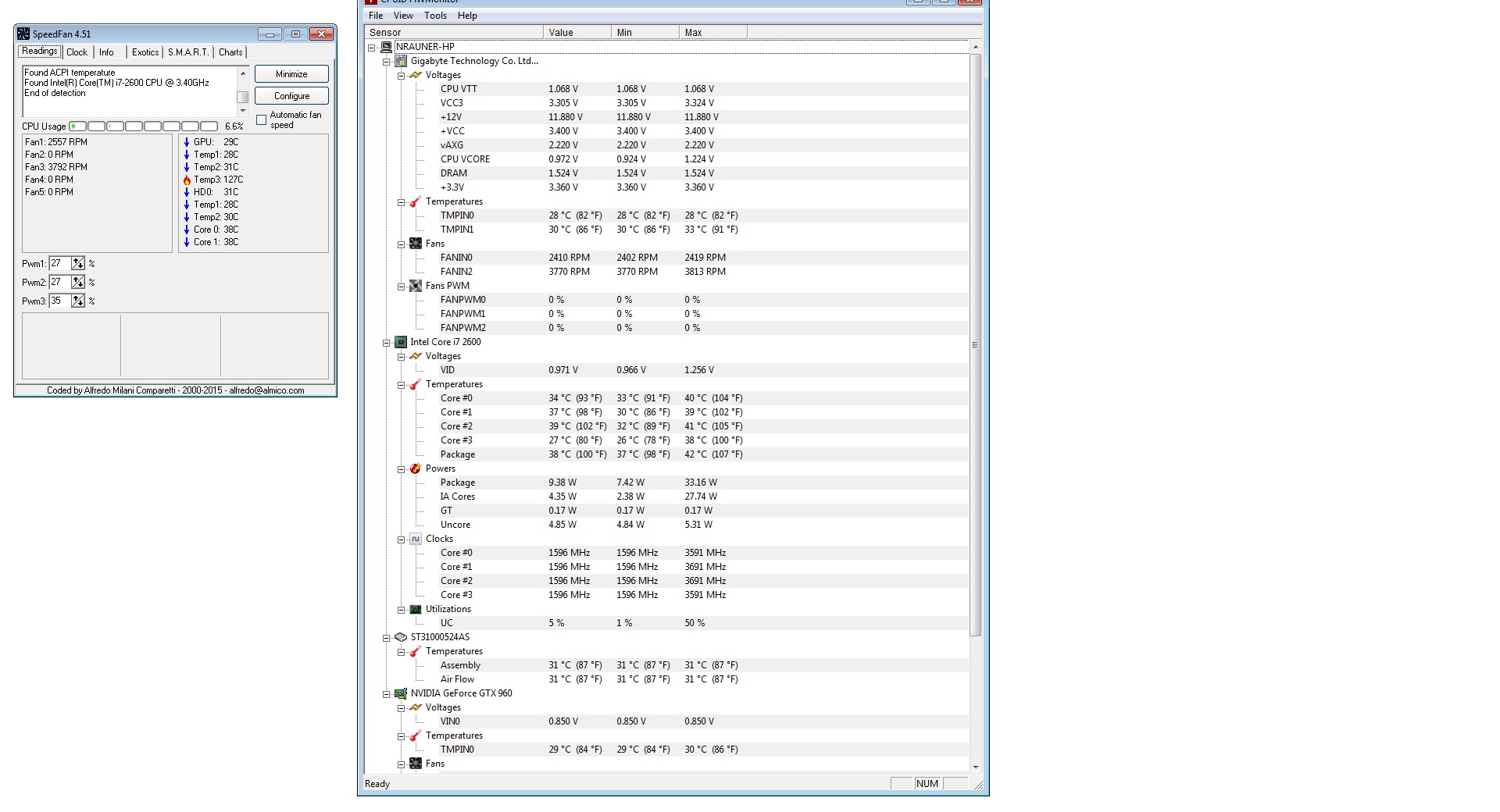Open the Tools menu in HWMonitor

coord(435,16)
